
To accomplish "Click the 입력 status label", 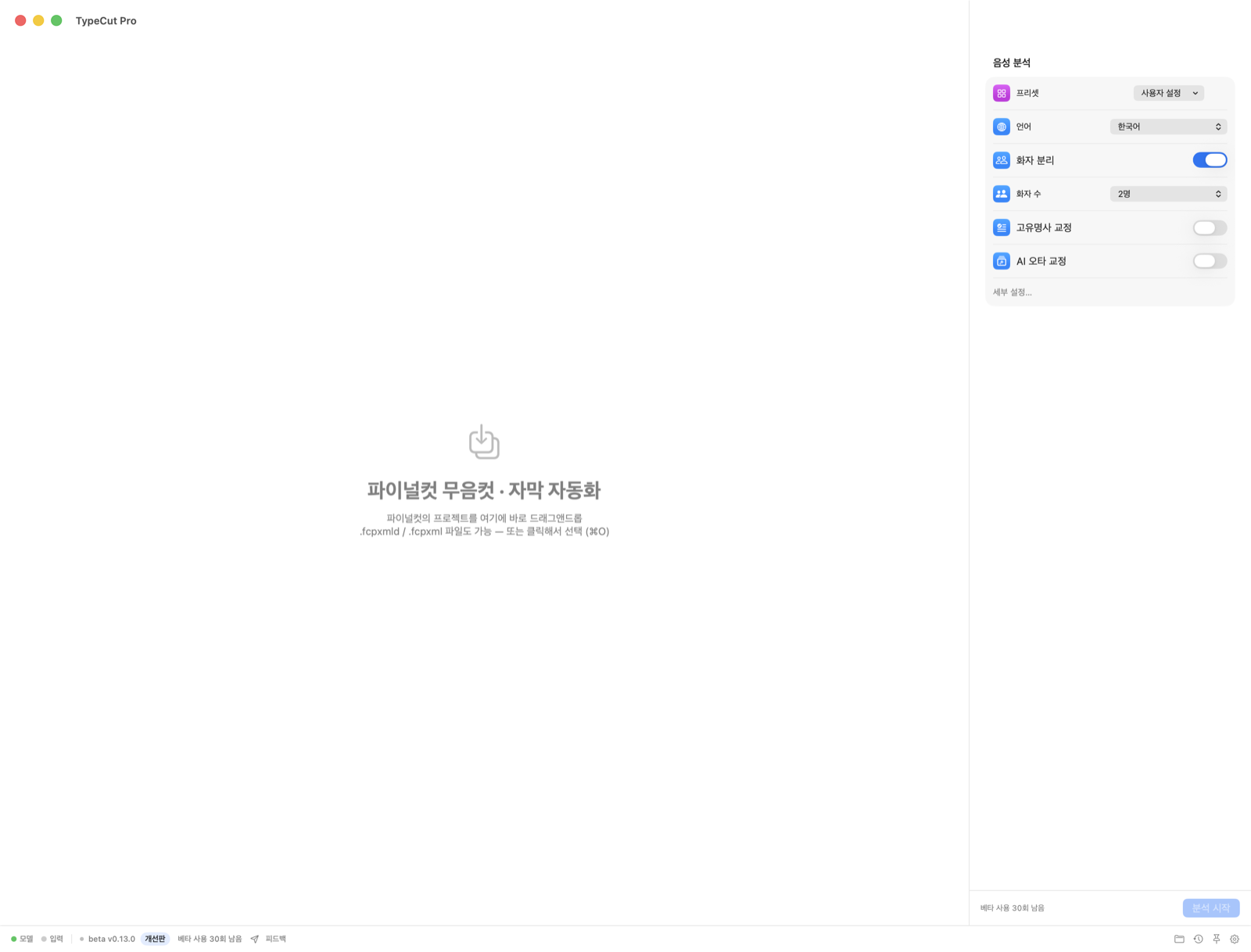I will tap(56, 939).
